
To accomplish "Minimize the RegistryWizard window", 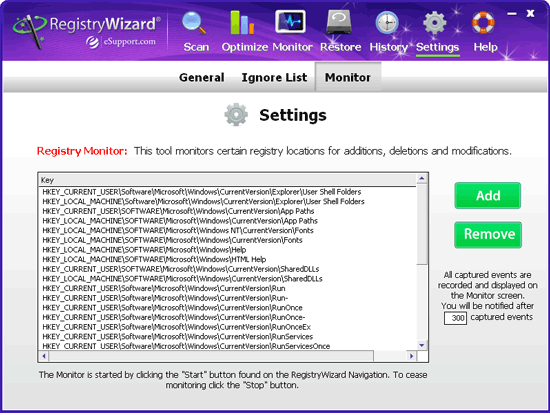I will pyautogui.click(x=512, y=14).
